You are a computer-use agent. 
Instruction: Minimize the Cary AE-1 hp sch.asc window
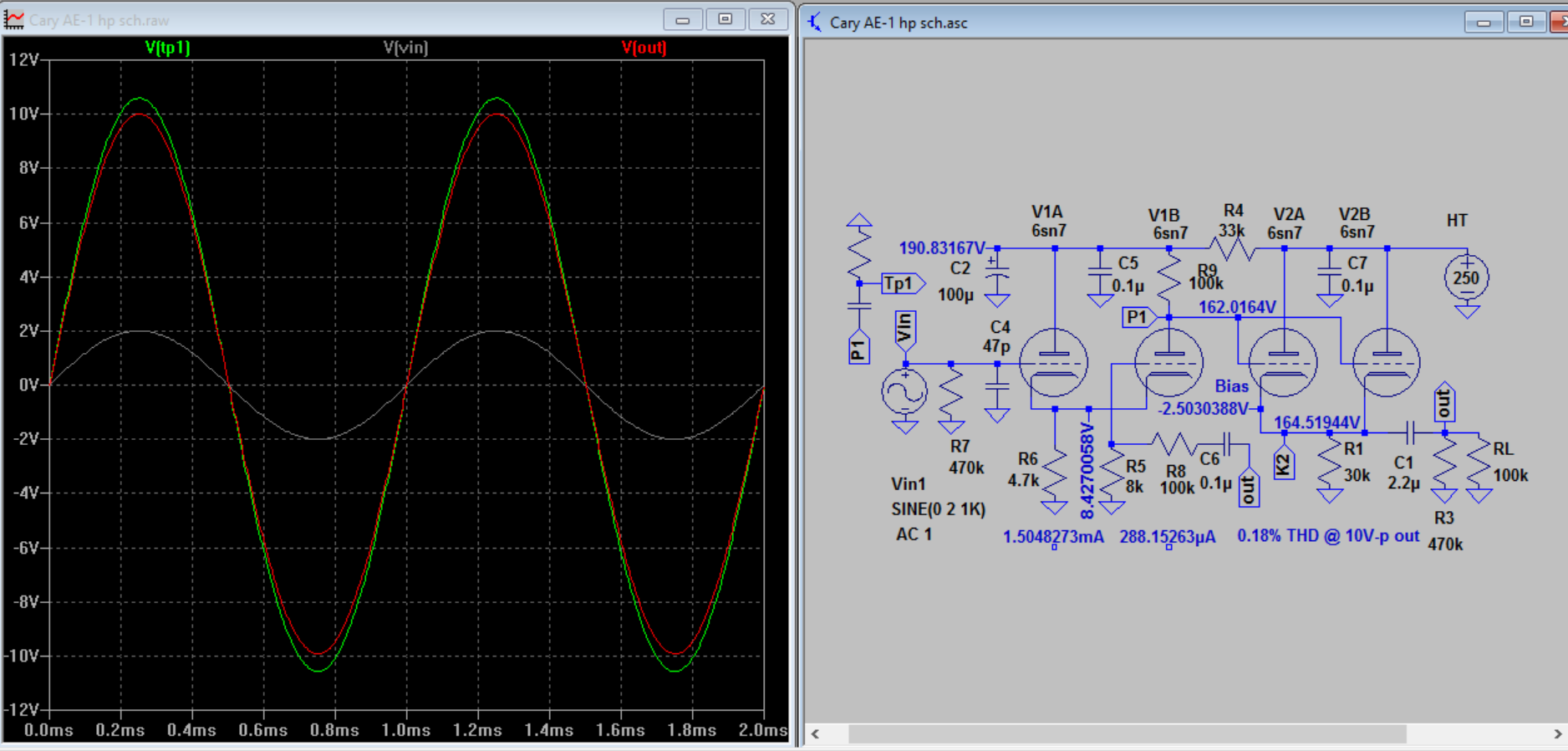click(x=1484, y=22)
